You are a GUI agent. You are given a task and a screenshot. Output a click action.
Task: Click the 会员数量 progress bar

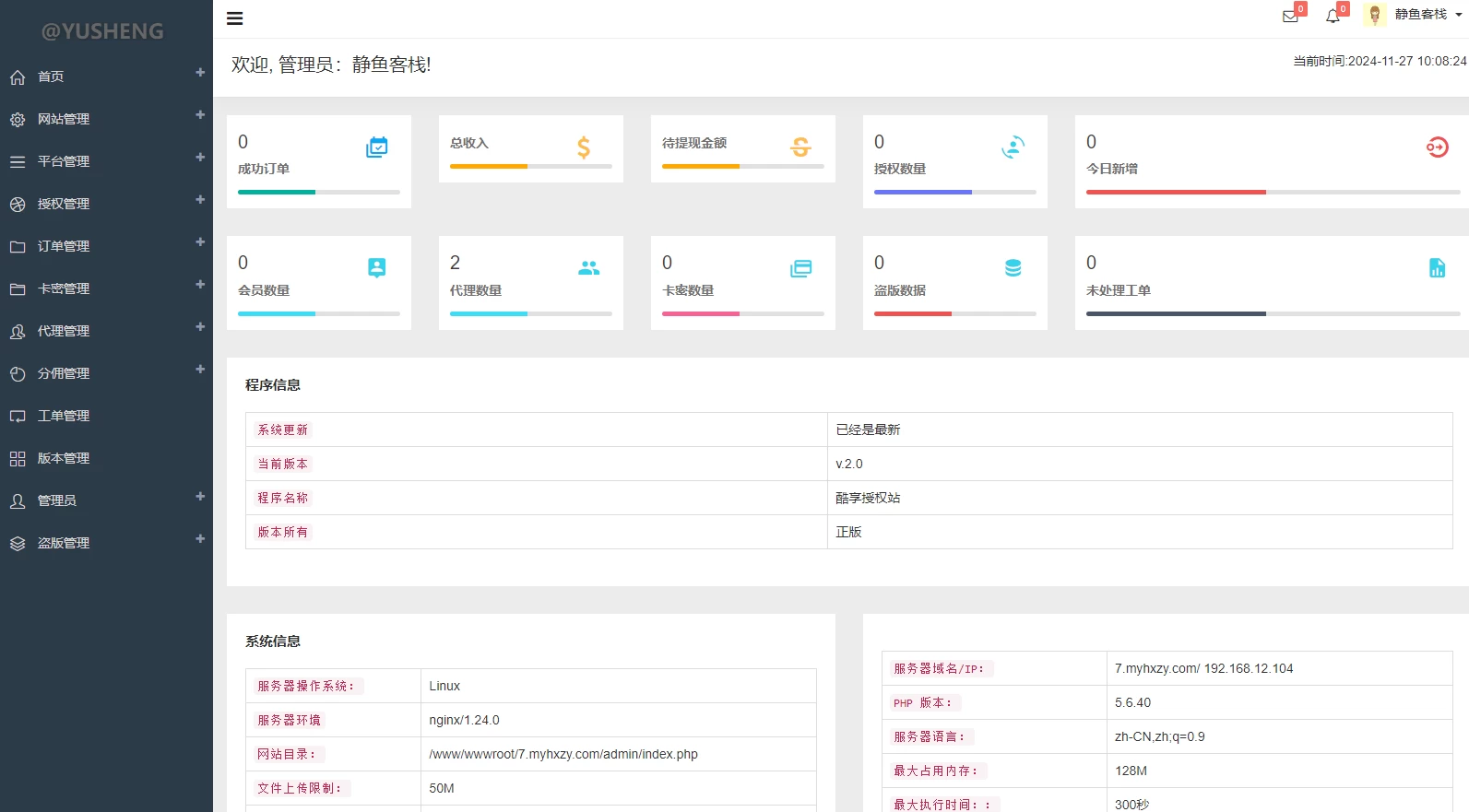pos(318,313)
